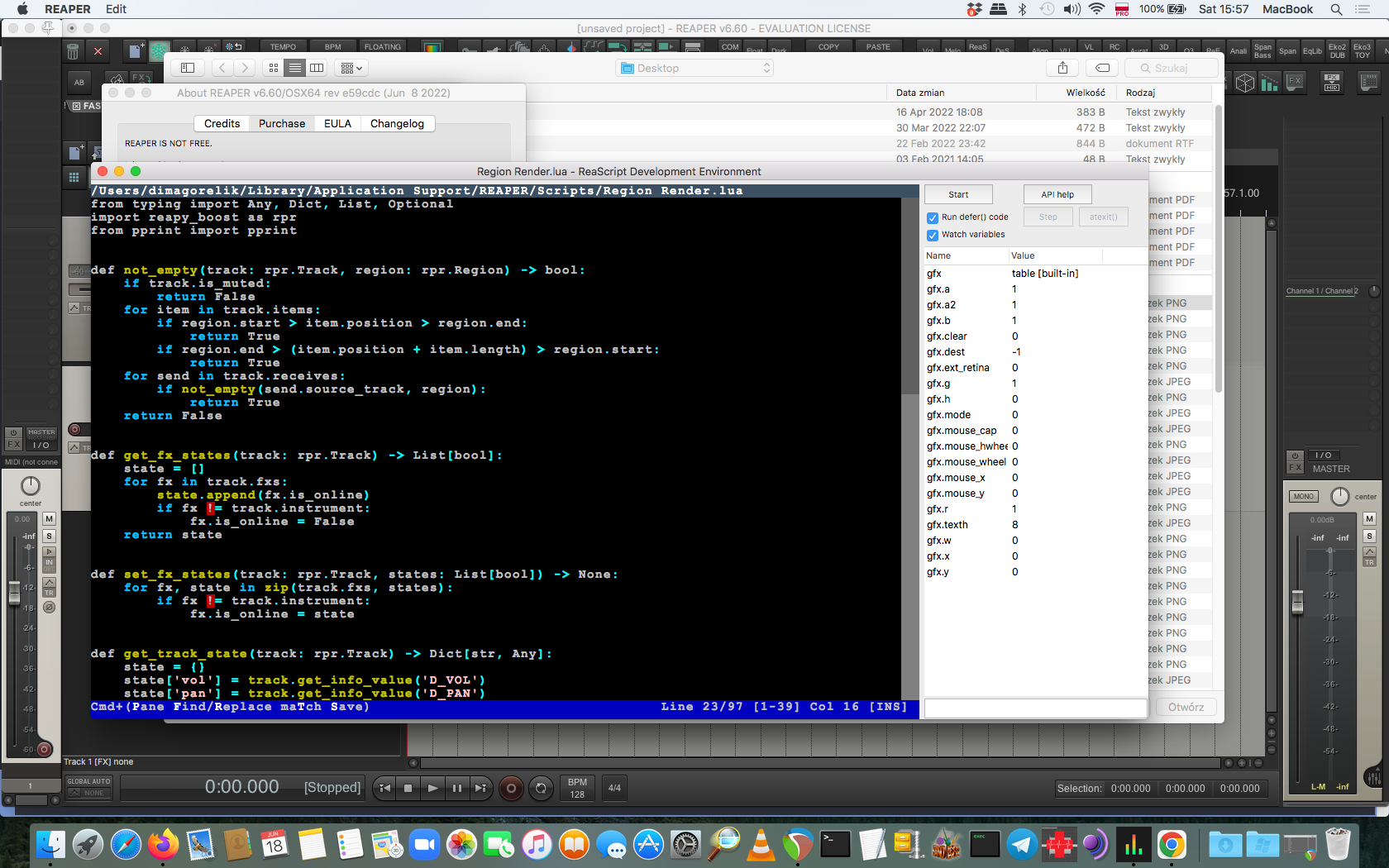Image resolution: width=1389 pixels, height=868 pixels.
Task: Click the FX MID icon in REAPER toolbar
Action: pyautogui.click(x=1332, y=82)
